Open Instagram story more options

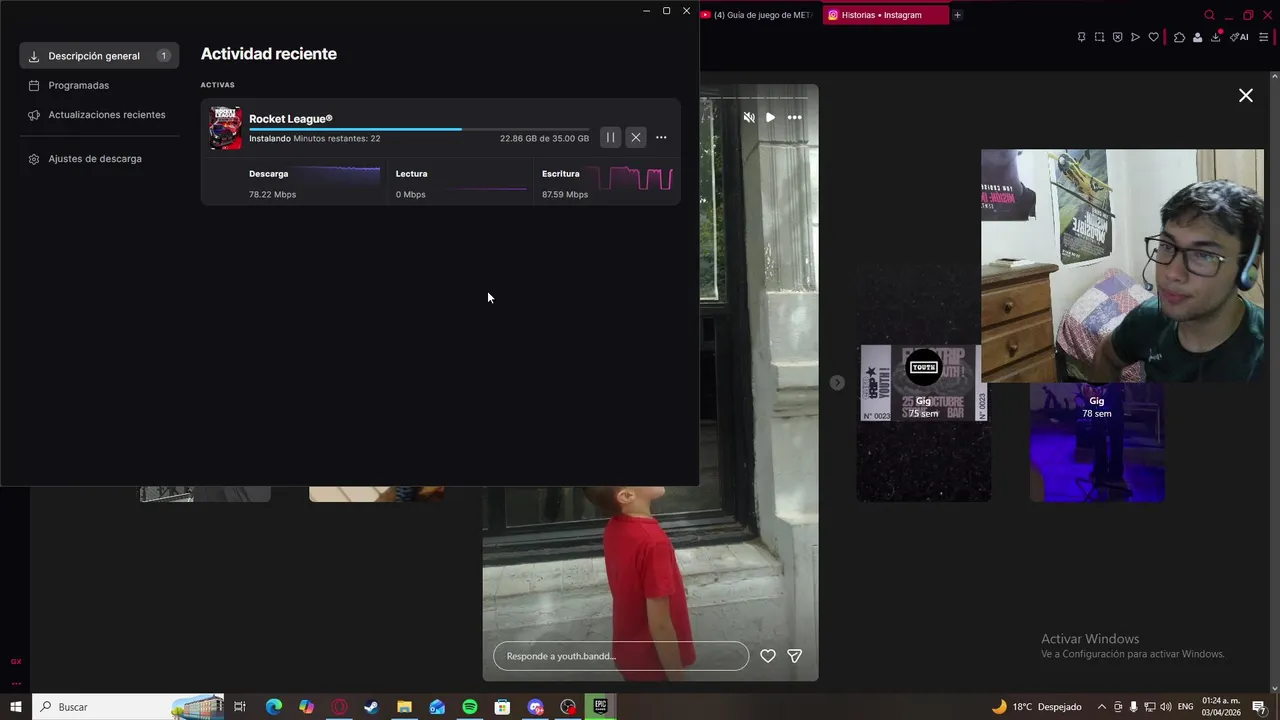794,117
